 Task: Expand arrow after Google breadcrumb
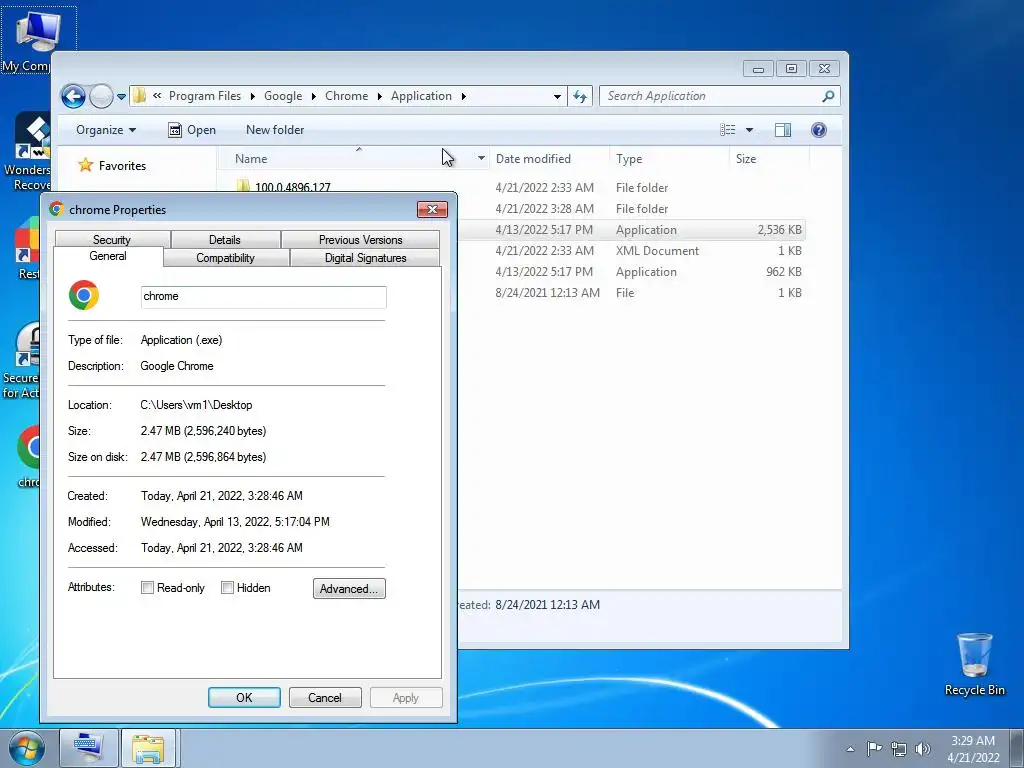[313, 97]
